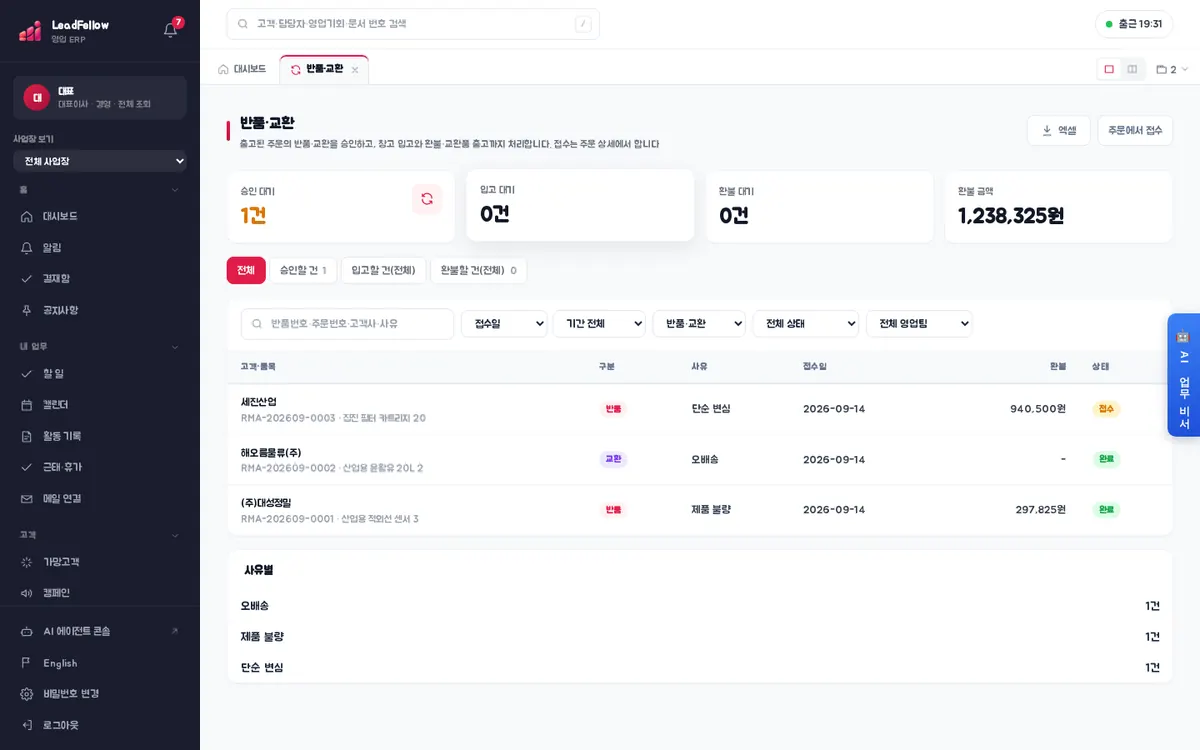Image resolution: width=1200 pixels, height=750 pixels.
Task: Toggle the 출근 19:31 attendance status
Action: [1134, 24]
